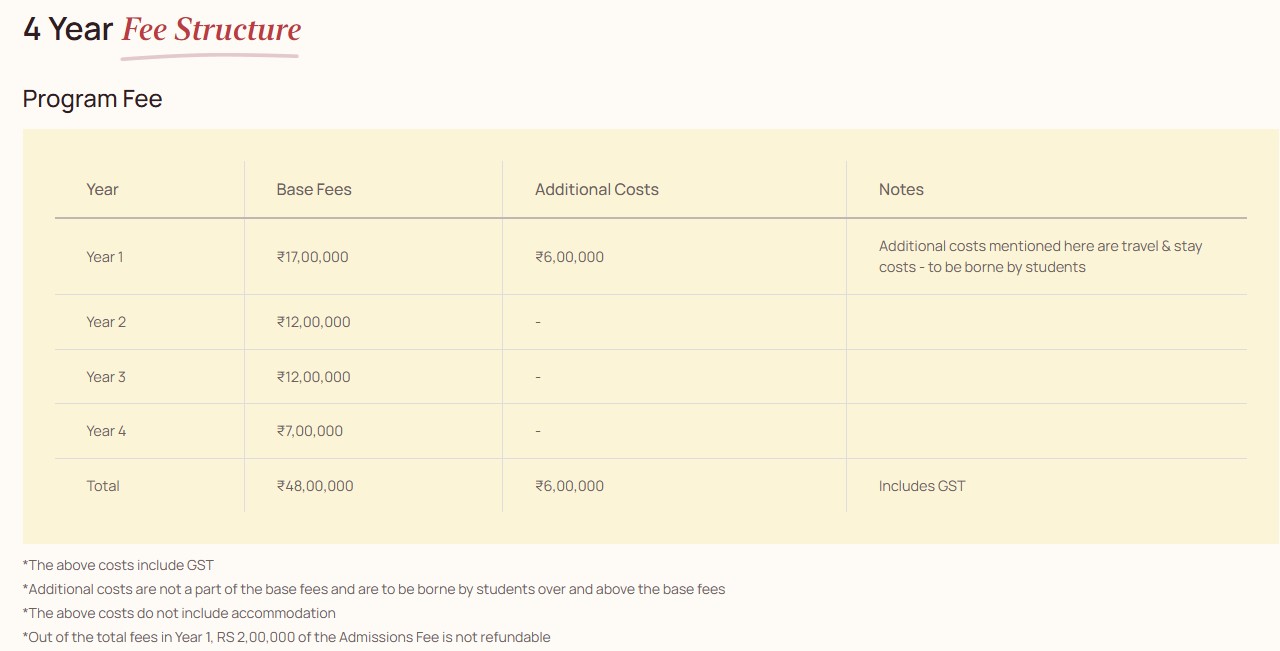Click the ₹48,00,000 total base fees
The width and height of the screenshot is (1280, 651).
pyautogui.click(x=315, y=486)
